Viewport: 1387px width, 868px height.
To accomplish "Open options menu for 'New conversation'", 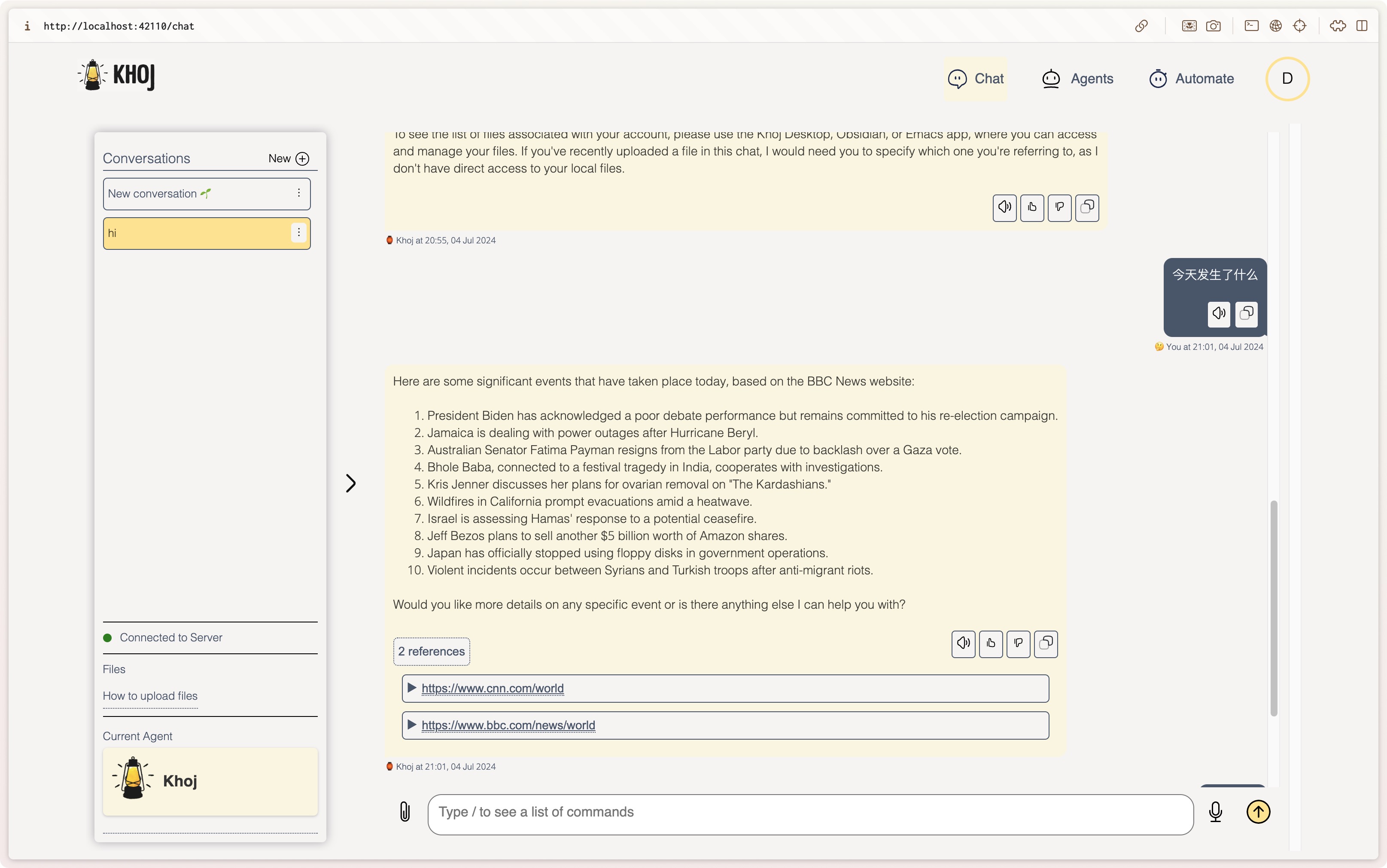I will click(x=298, y=194).
